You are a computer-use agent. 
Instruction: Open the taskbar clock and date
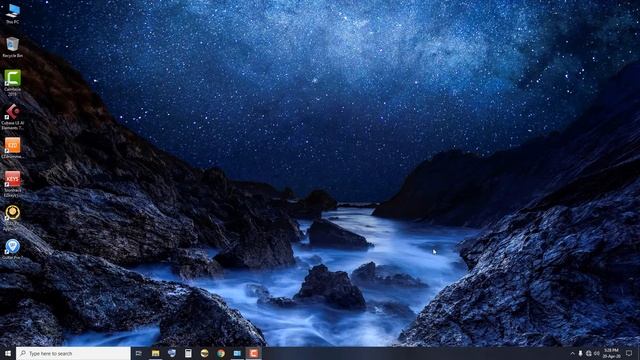611,353
